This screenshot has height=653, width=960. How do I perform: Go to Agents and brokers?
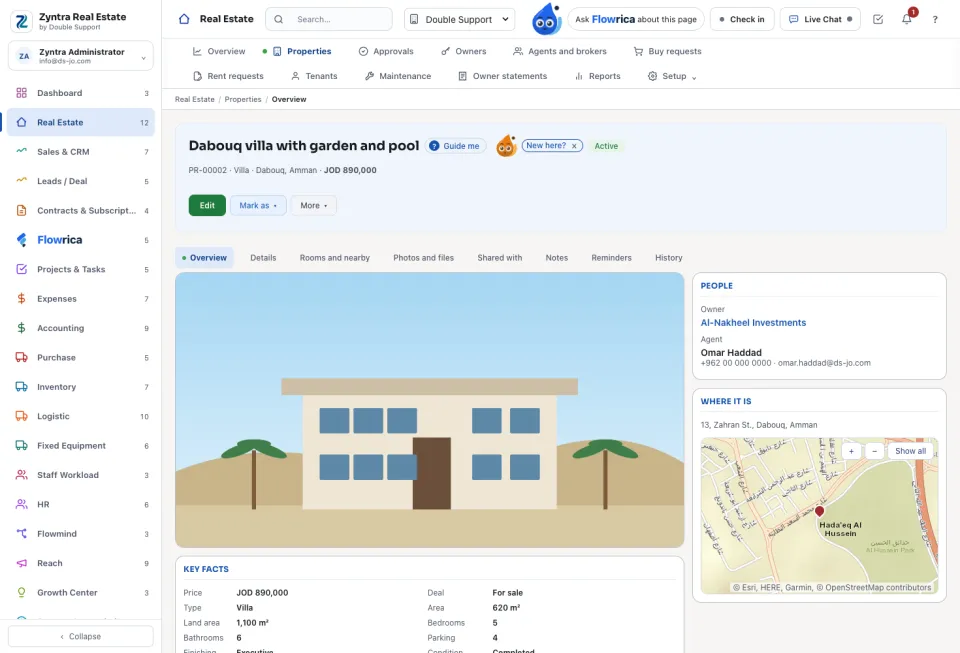point(560,51)
